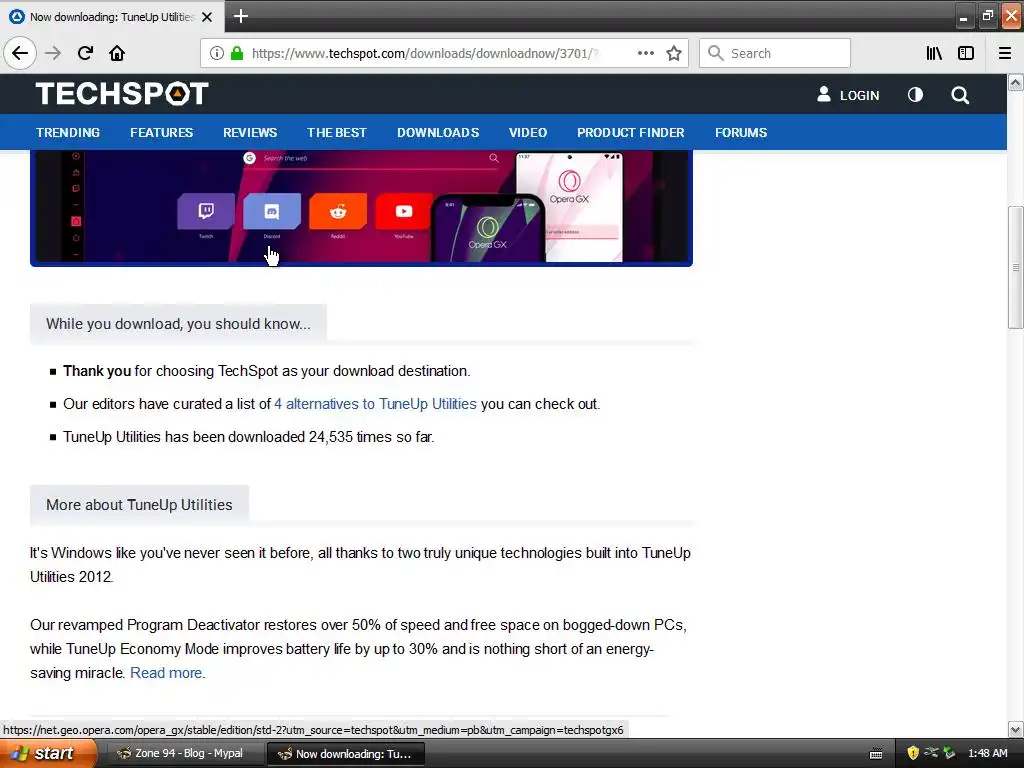Viewport: 1024px width, 768px height.
Task: Select Now downloading taskbar button
Action: pyautogui.click(x=346, y=754)
